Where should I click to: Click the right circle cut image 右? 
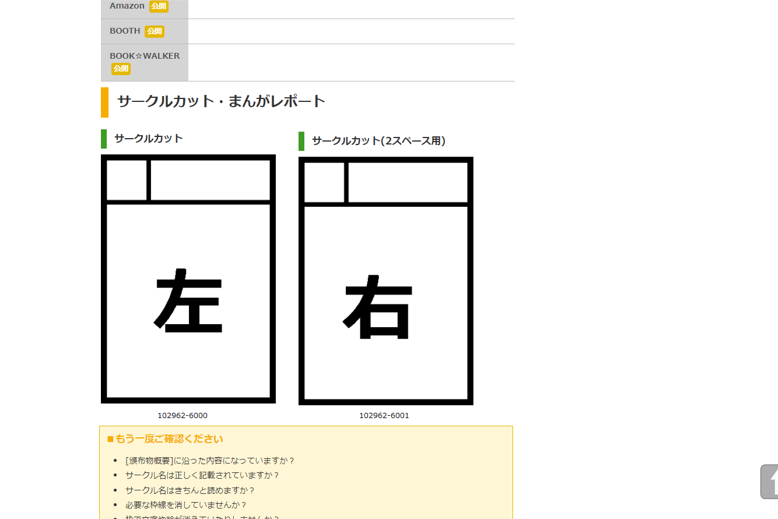[385, 281]
